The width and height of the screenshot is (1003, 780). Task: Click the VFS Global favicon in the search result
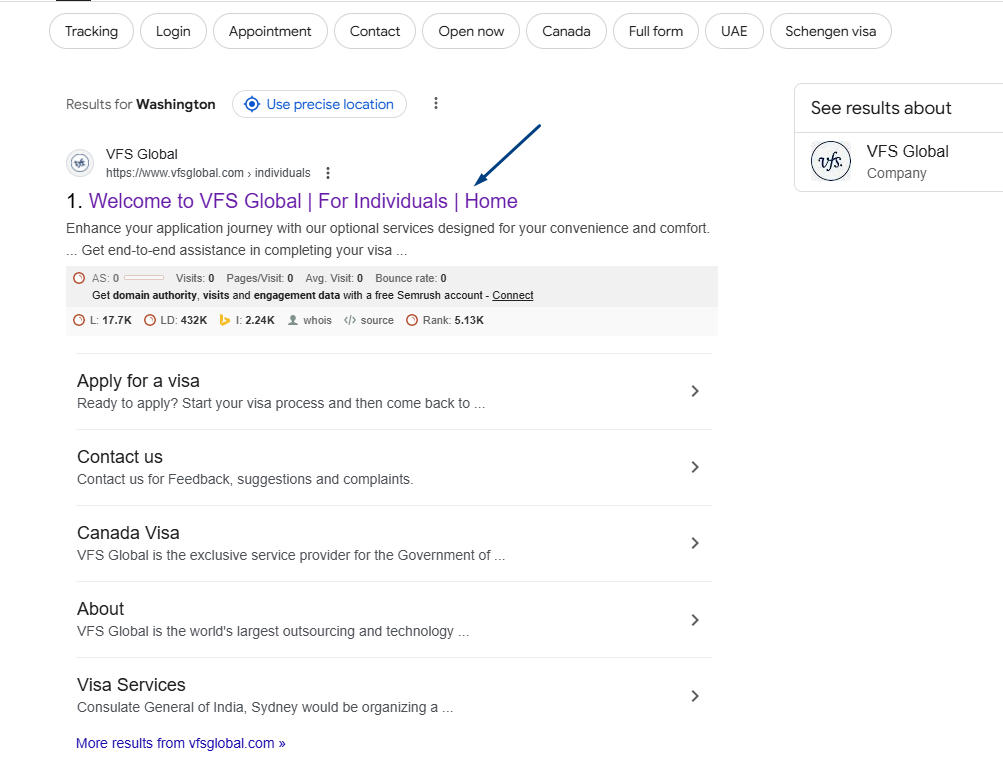point(81,163)
